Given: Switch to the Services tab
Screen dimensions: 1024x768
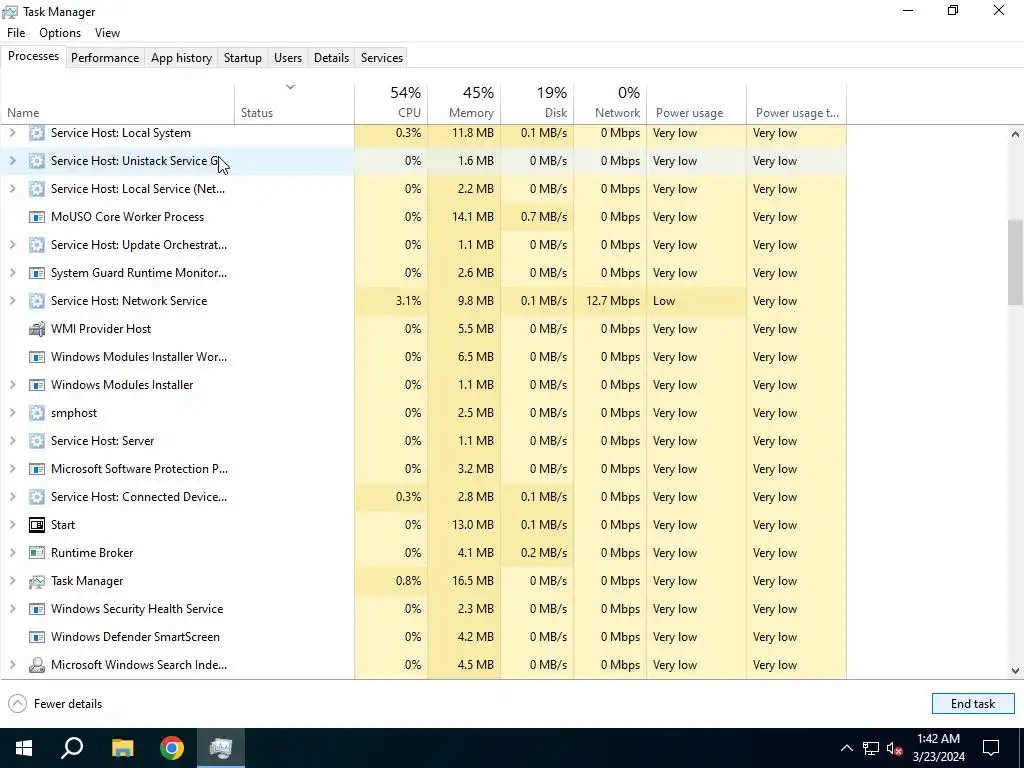Looking at the screenshot, I should pos(382,57).
